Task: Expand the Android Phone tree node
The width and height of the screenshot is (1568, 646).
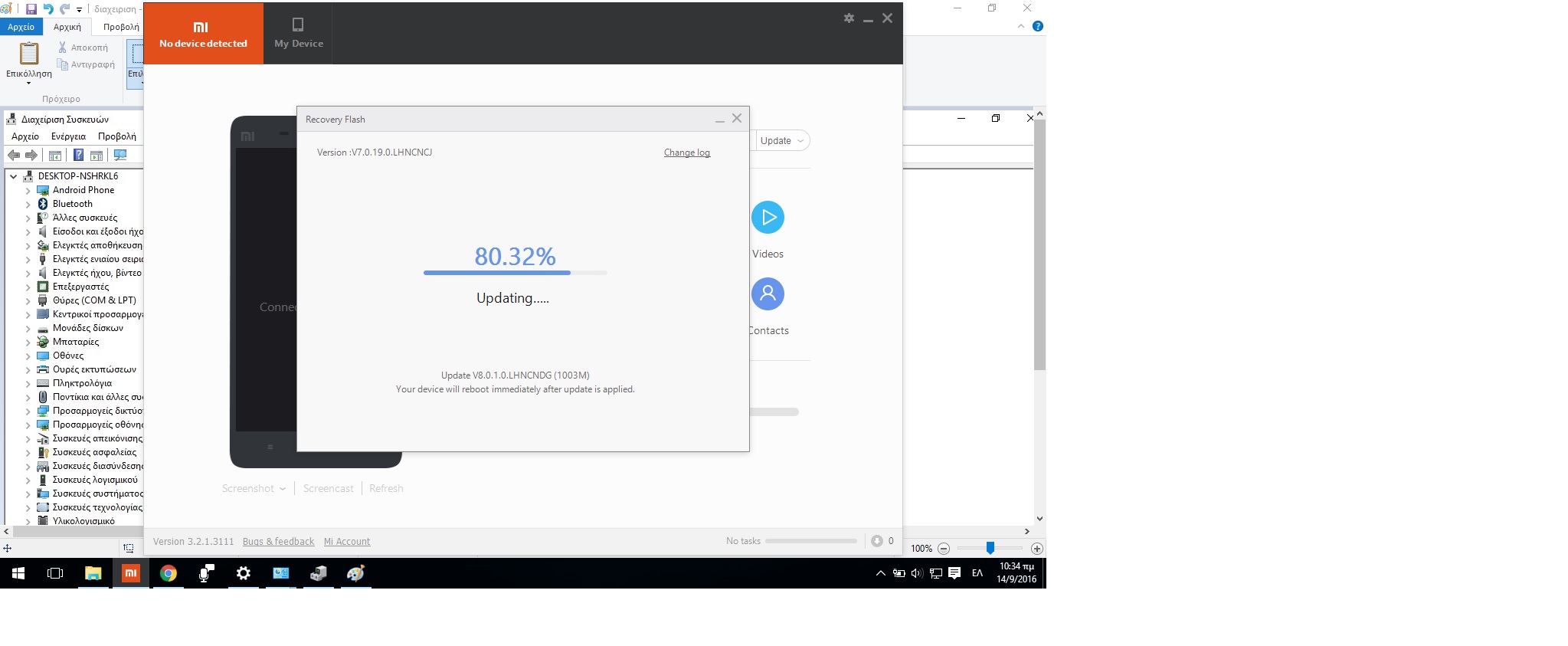Action: (x=28, y=191)
